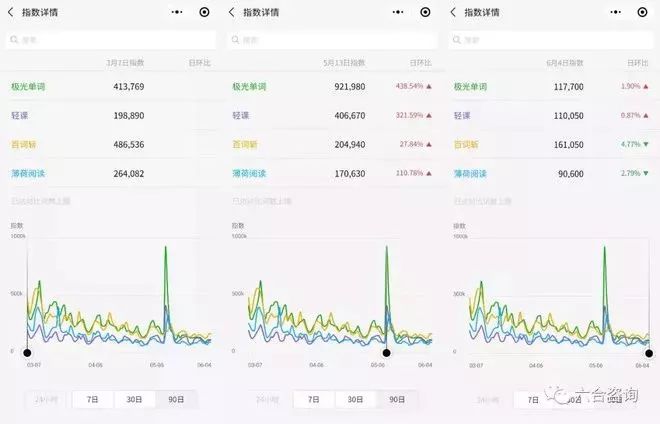
Task: Tap back arrow in the middle panel
Action: 232,12
